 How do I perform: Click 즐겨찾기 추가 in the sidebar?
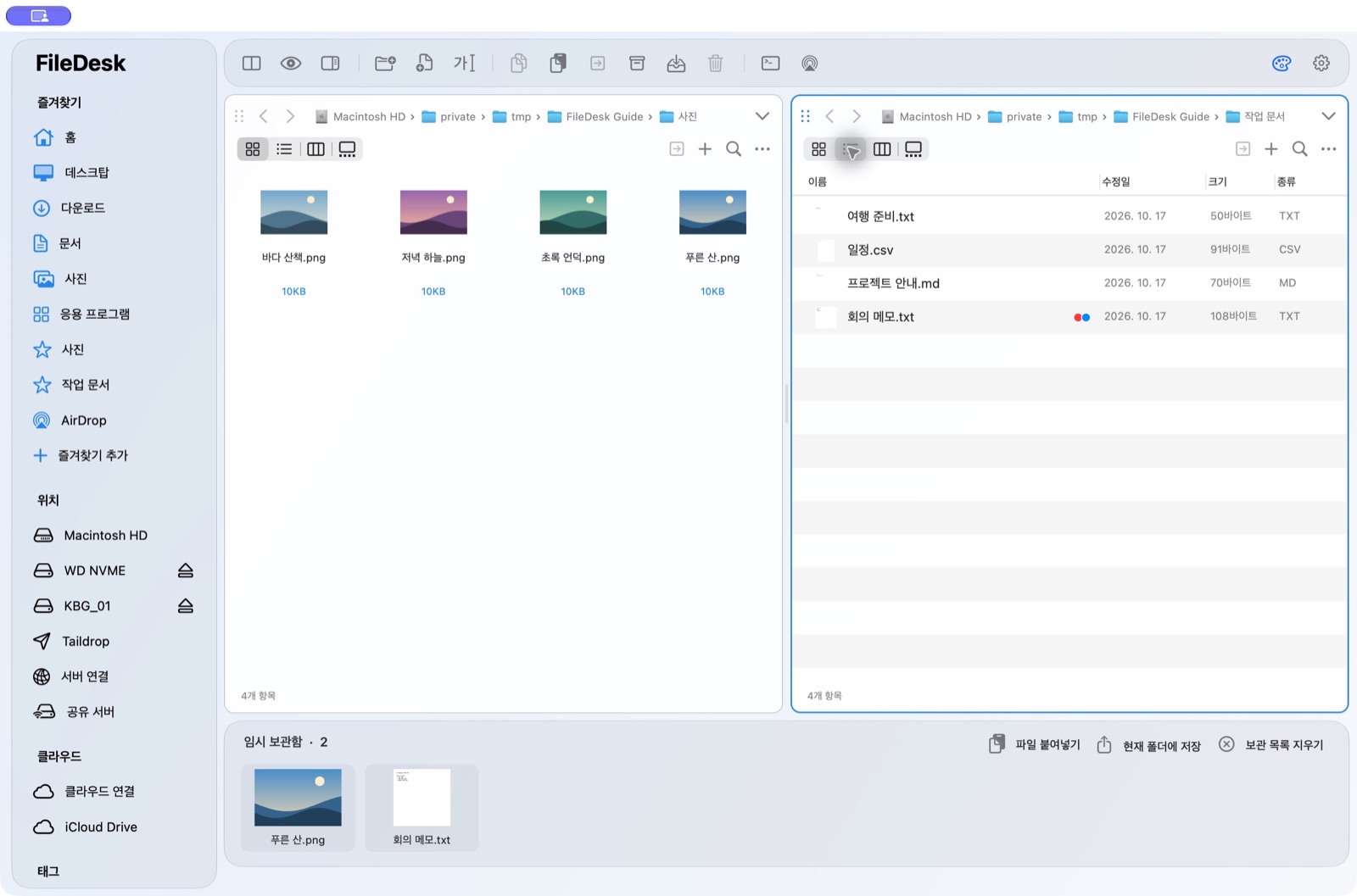tap(81, 456)
